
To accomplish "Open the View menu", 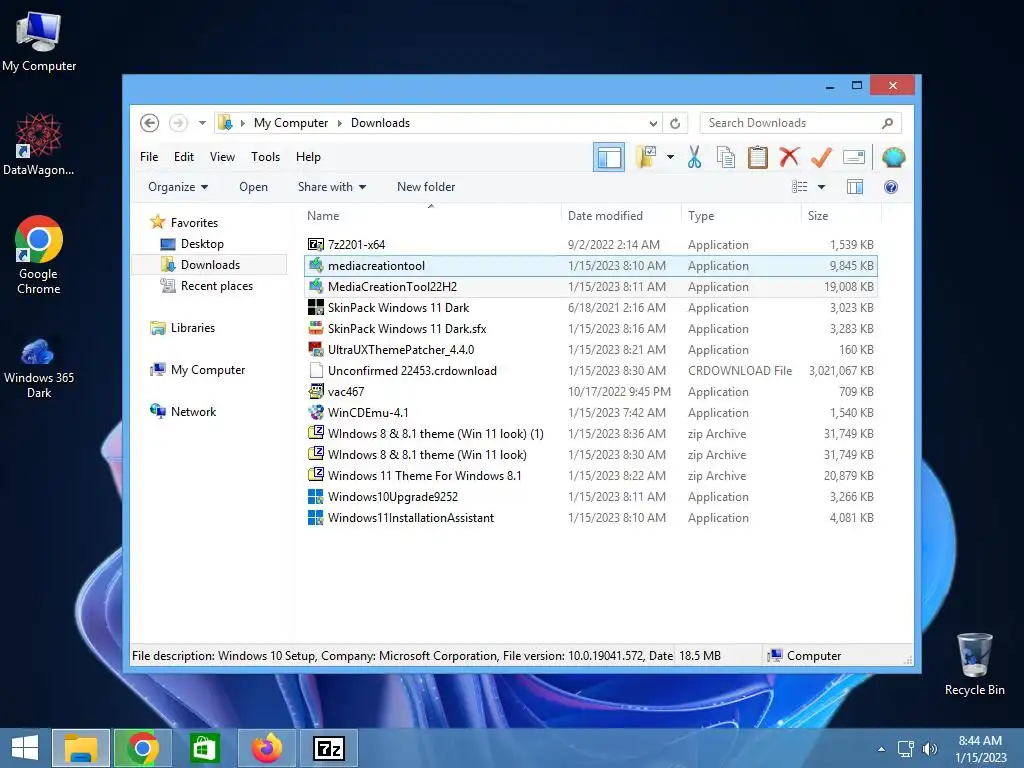I will 222,157.
